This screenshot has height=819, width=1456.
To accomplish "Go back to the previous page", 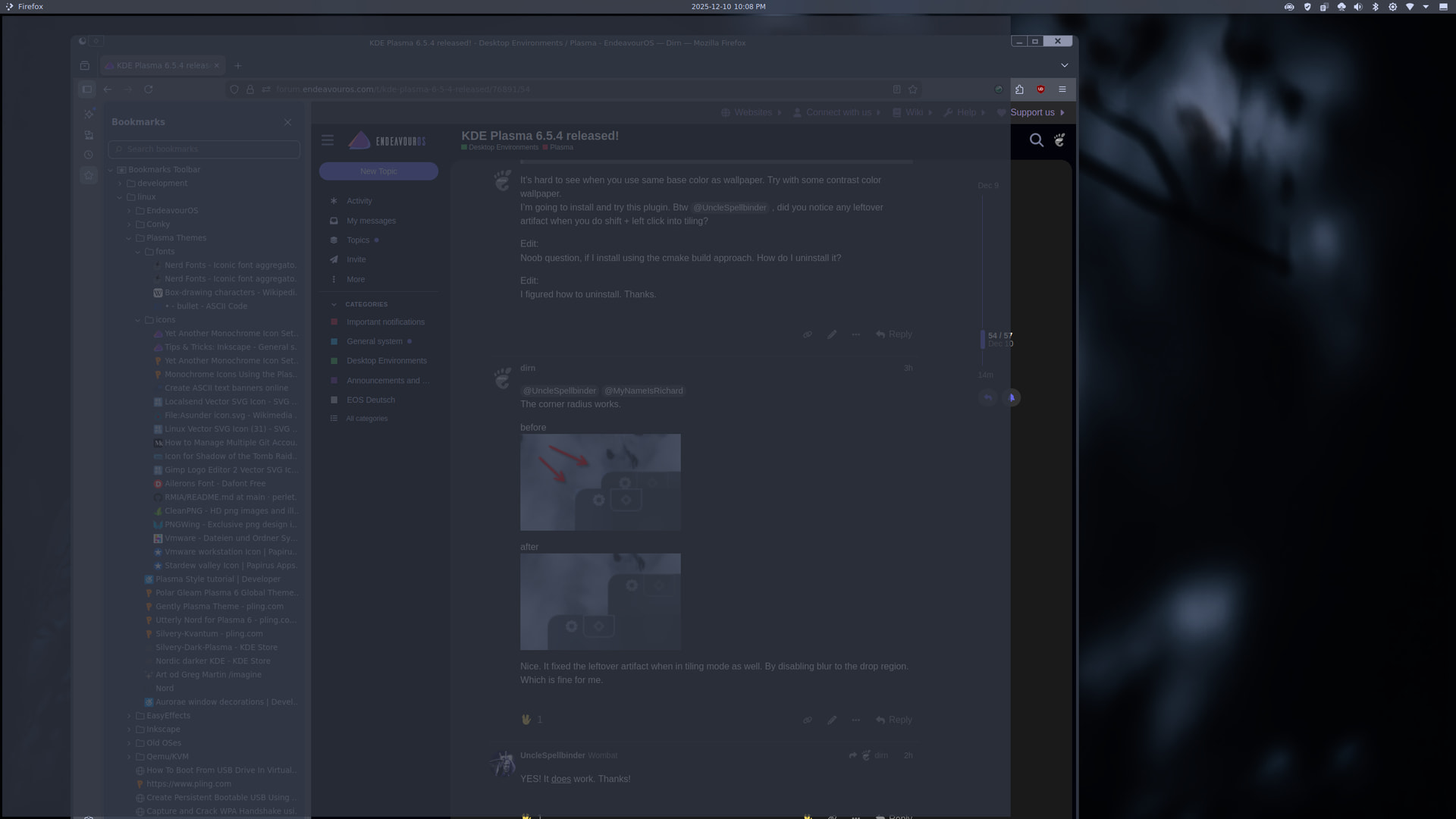I will [108, 89].
